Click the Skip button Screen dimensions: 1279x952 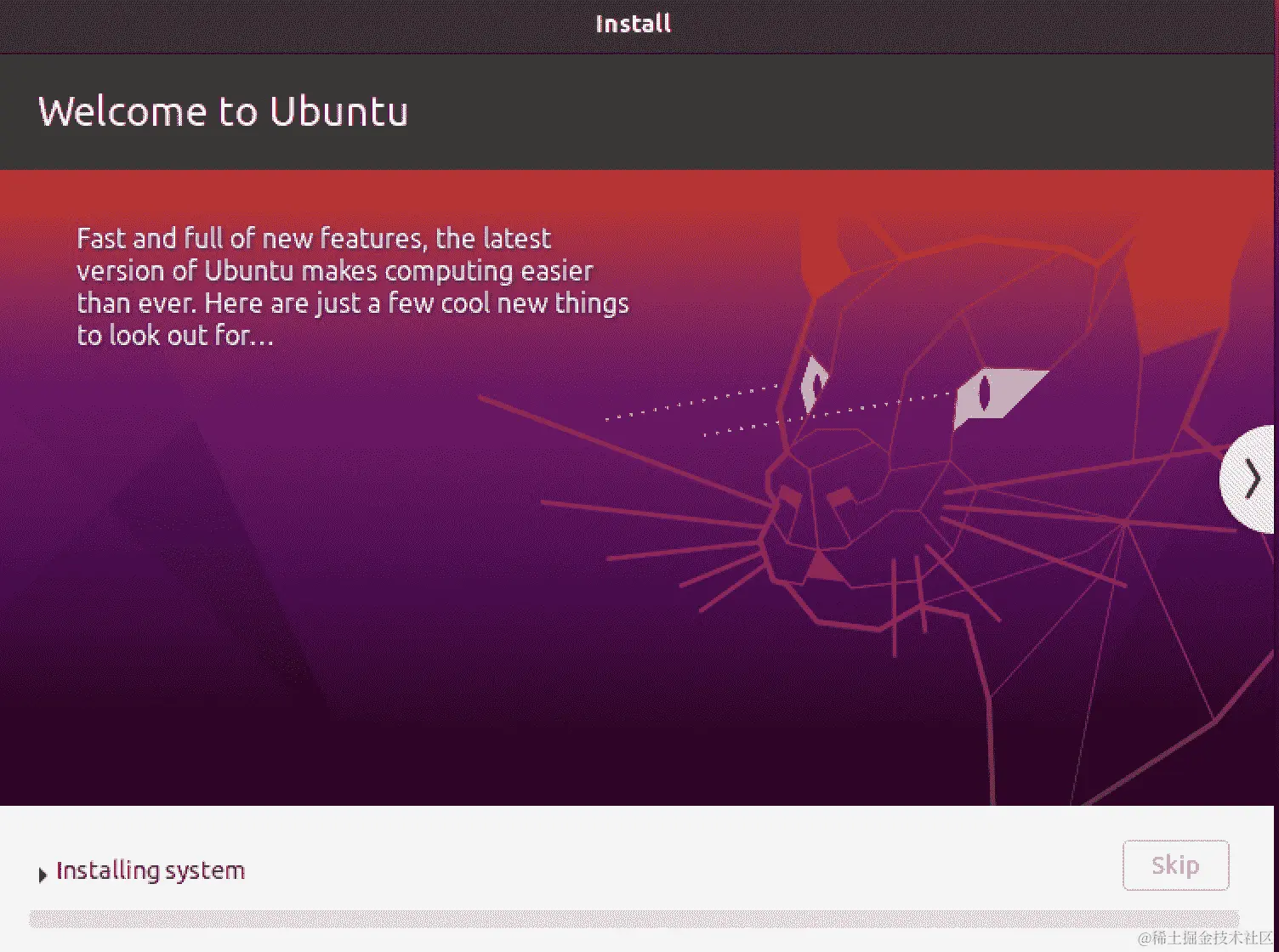coord(1175,865)
